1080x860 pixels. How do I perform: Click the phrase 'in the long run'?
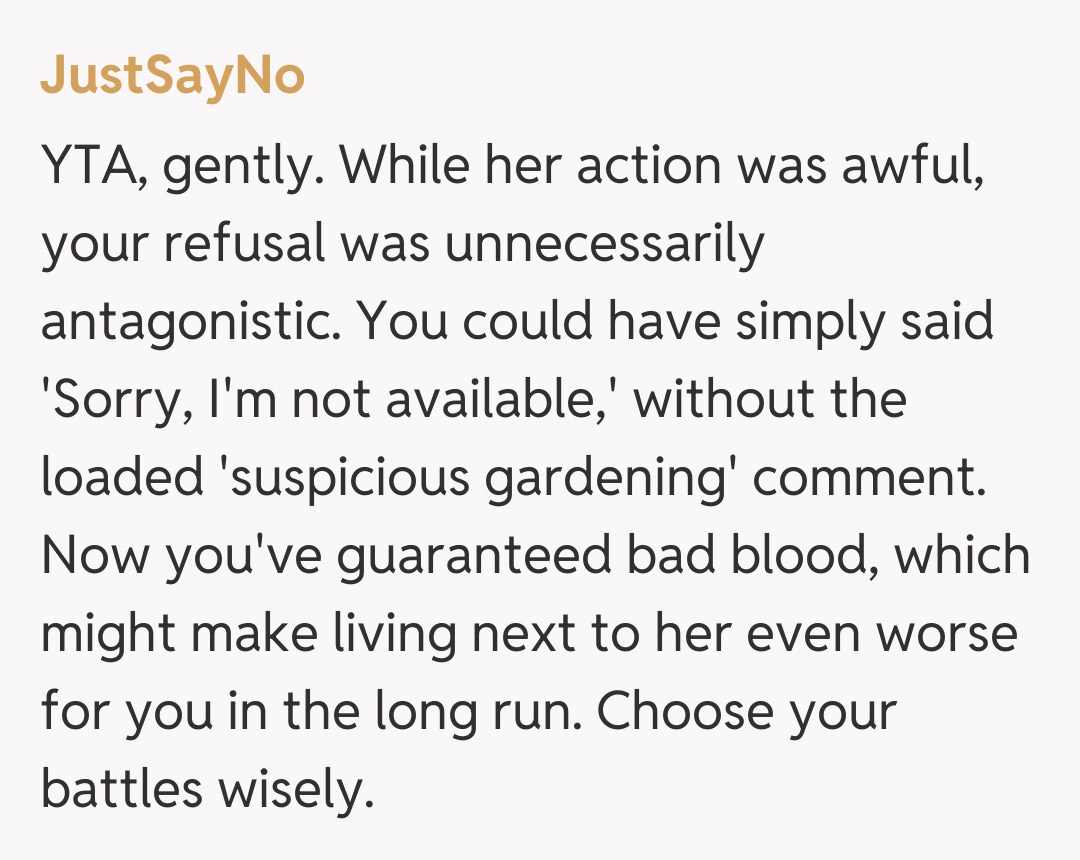[406, 711]
